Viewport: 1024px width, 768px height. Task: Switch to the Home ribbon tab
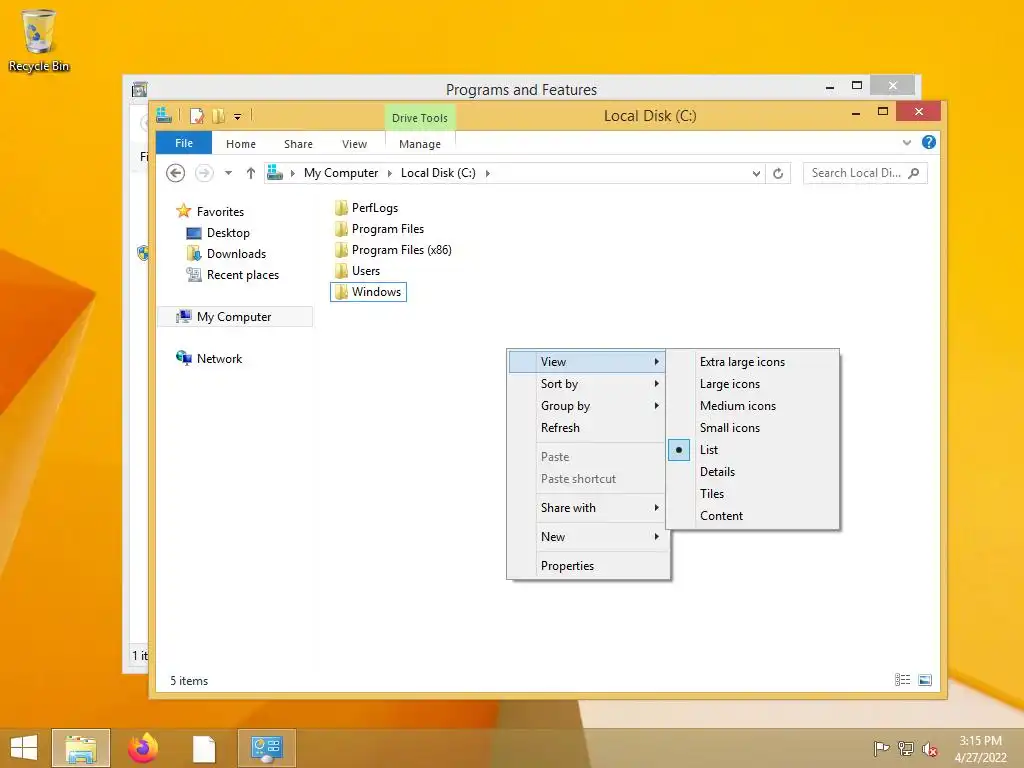[241, 144]
